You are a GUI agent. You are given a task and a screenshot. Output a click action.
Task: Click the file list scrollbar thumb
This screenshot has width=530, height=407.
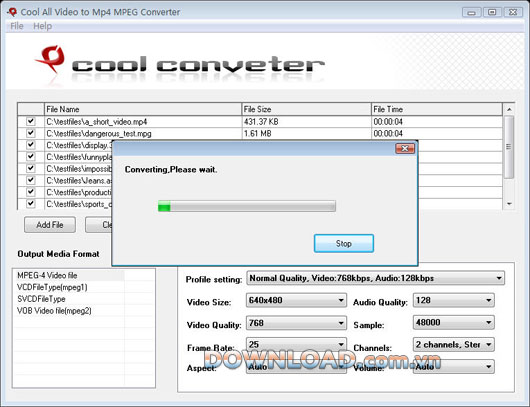click(x=509, y=147)
